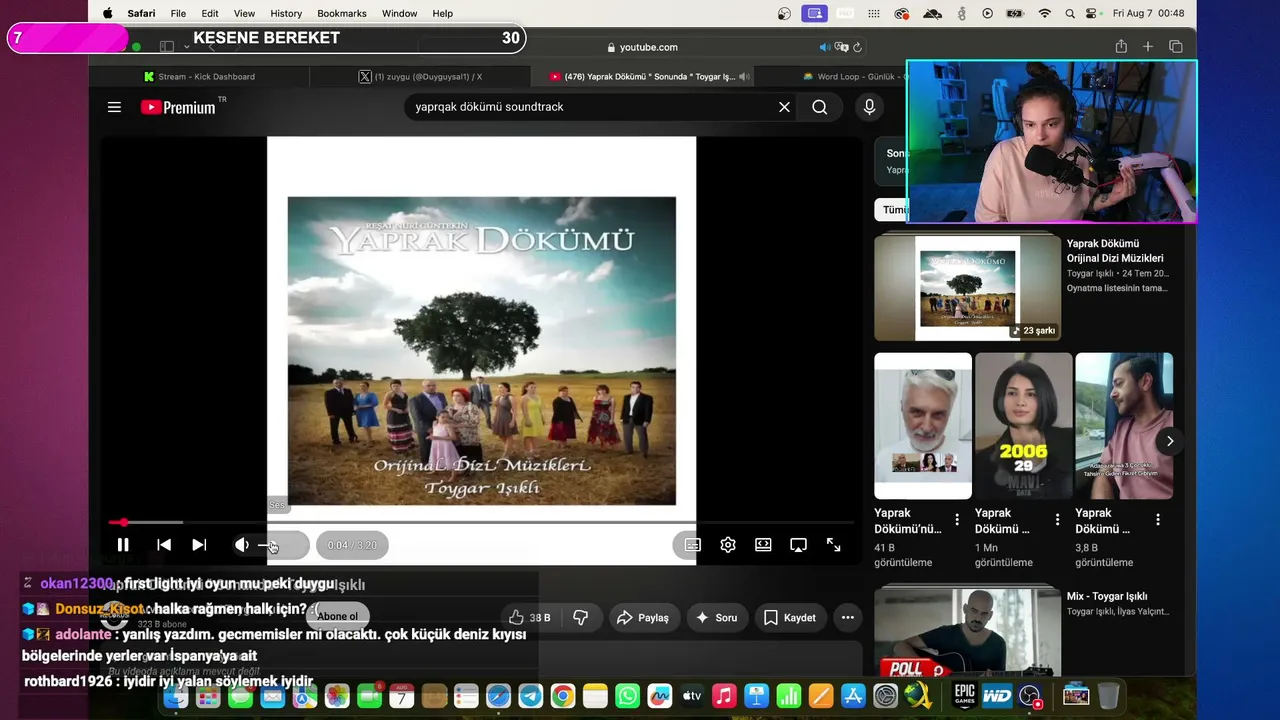Viewport: 1280px width, 720px height.
Task: Add a new Safari tab
Action: click(x=1148, y=47)
